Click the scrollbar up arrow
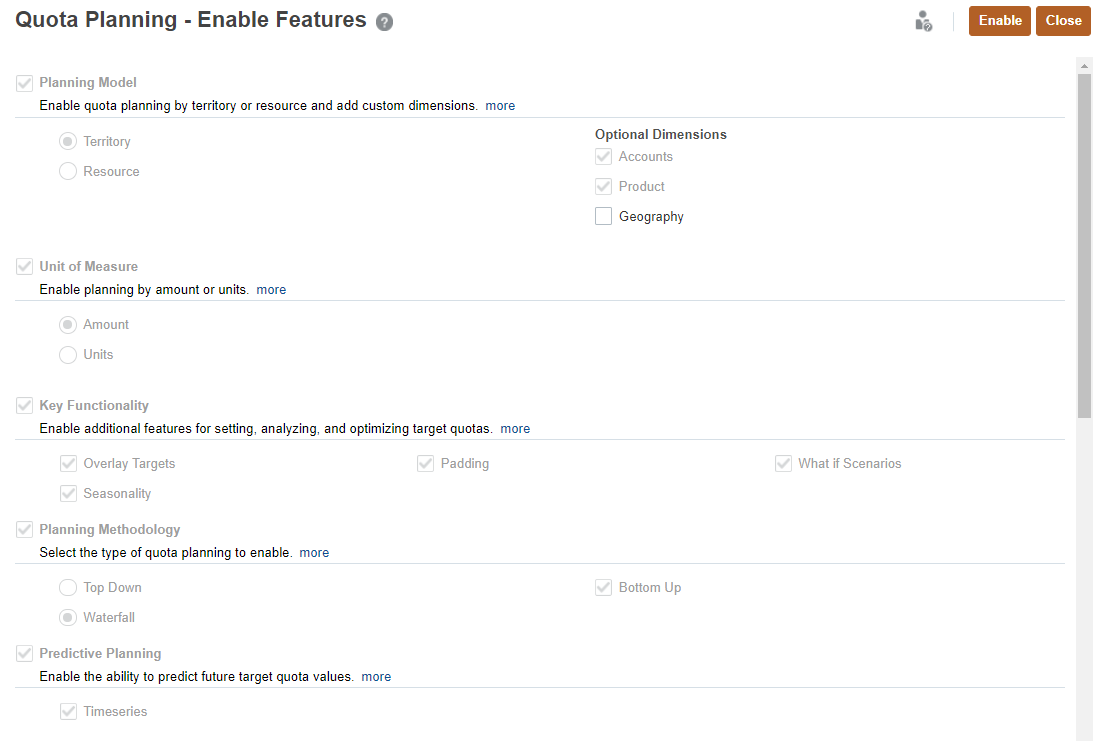 pyautogui.click(x=1083, y=64)
